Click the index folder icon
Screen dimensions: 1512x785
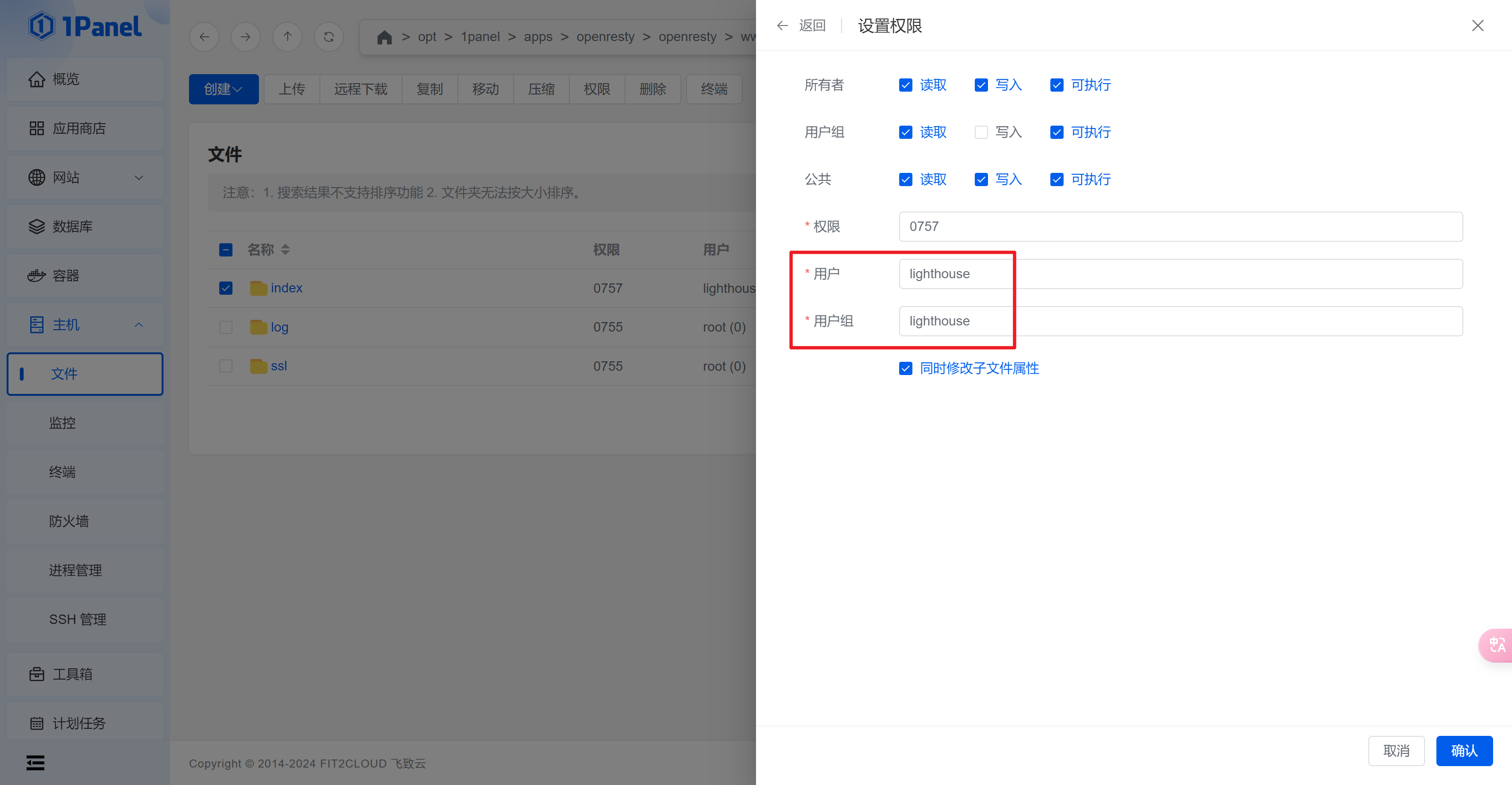coord(258,288)
